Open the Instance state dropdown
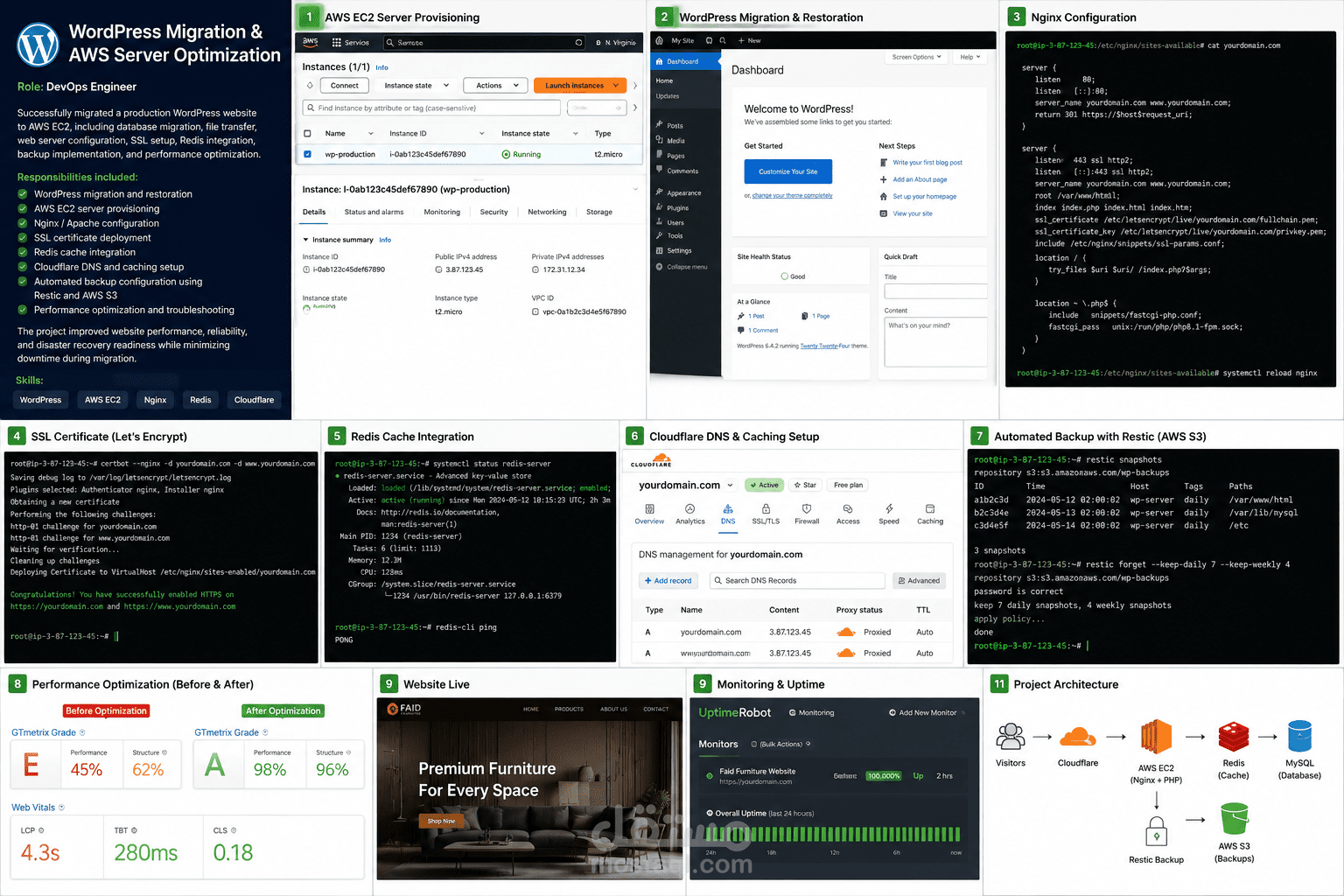Viewport: 1344px width, 896px height. [416, 85]
